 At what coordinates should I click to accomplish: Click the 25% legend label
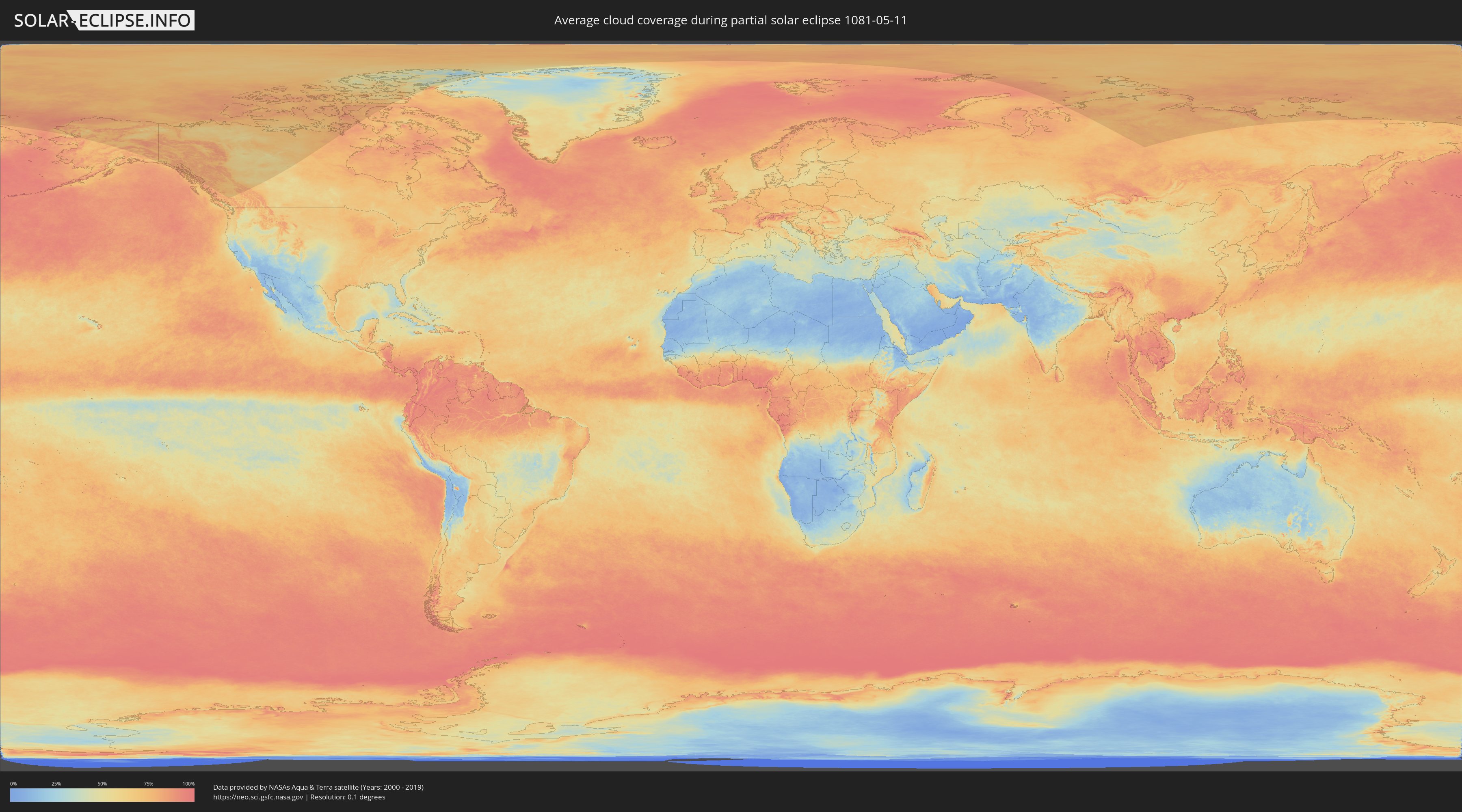point(56,784)
